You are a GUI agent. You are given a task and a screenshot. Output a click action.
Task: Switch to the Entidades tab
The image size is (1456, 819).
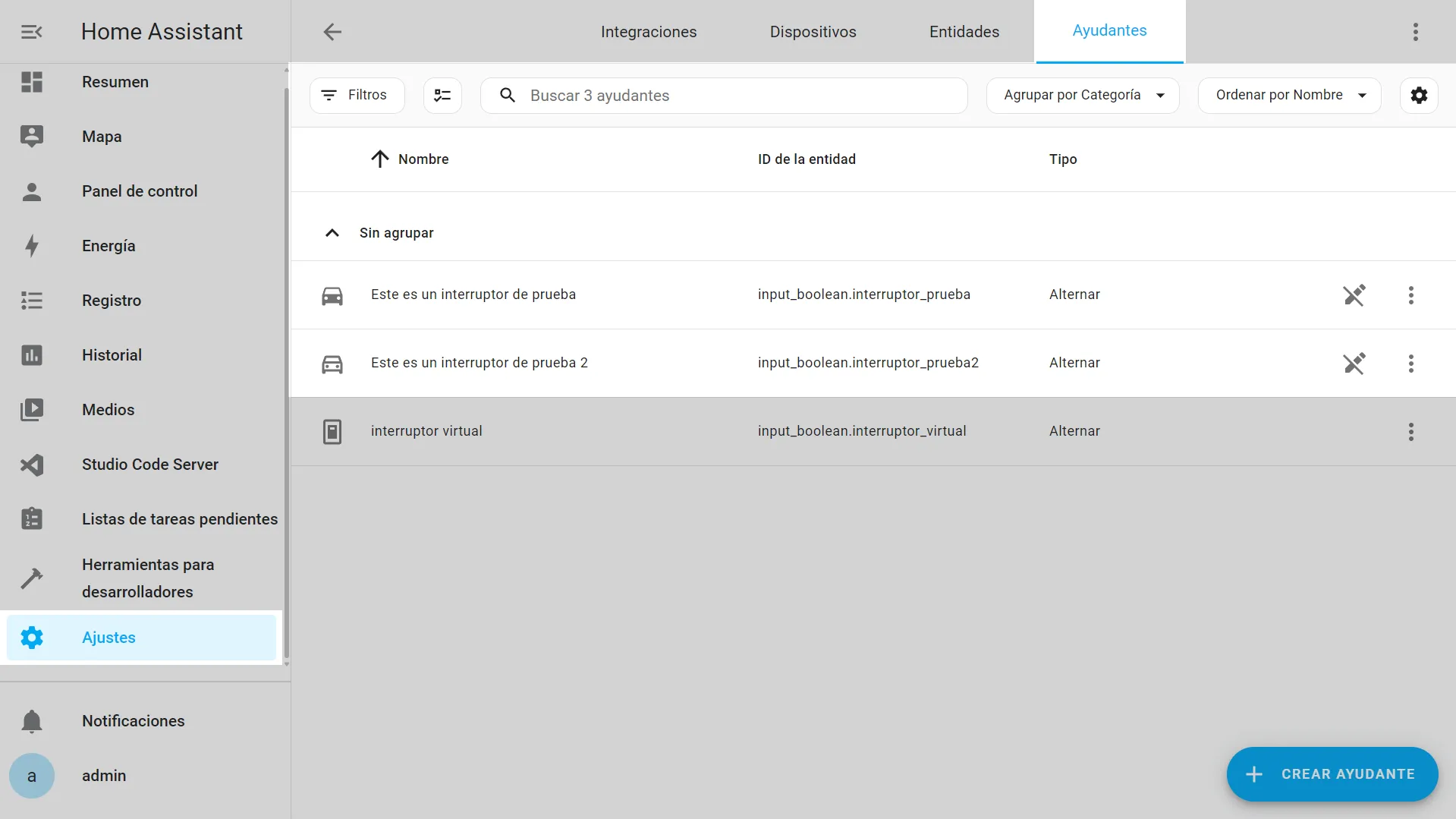click(x=964, y=32)
